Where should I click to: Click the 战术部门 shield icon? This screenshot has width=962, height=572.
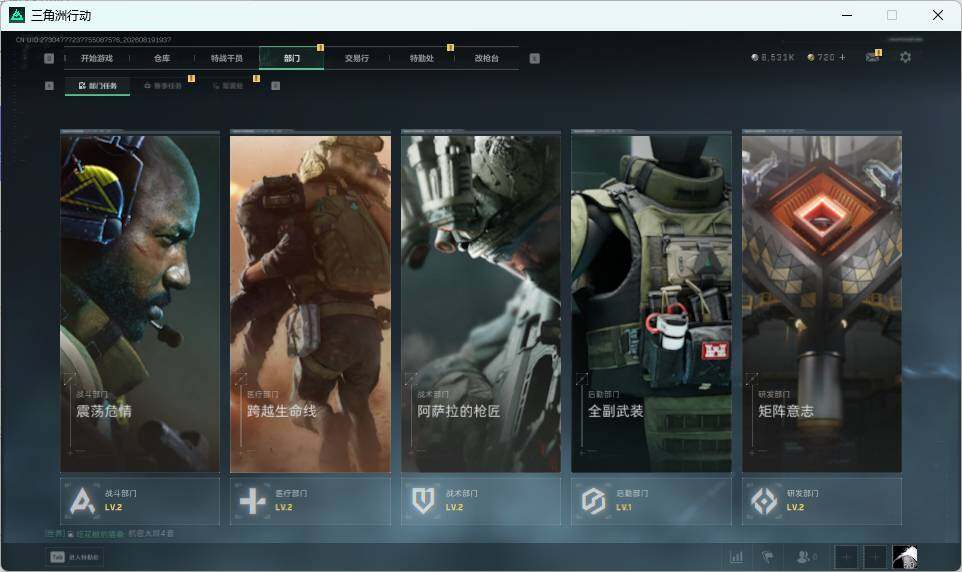[x=423, y=501]
